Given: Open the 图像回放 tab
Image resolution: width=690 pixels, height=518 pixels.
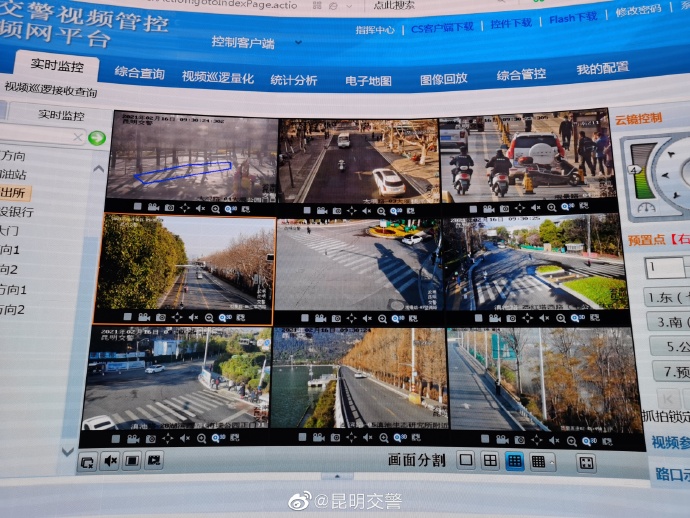Looking at the screenshot, I should (443, 78).
